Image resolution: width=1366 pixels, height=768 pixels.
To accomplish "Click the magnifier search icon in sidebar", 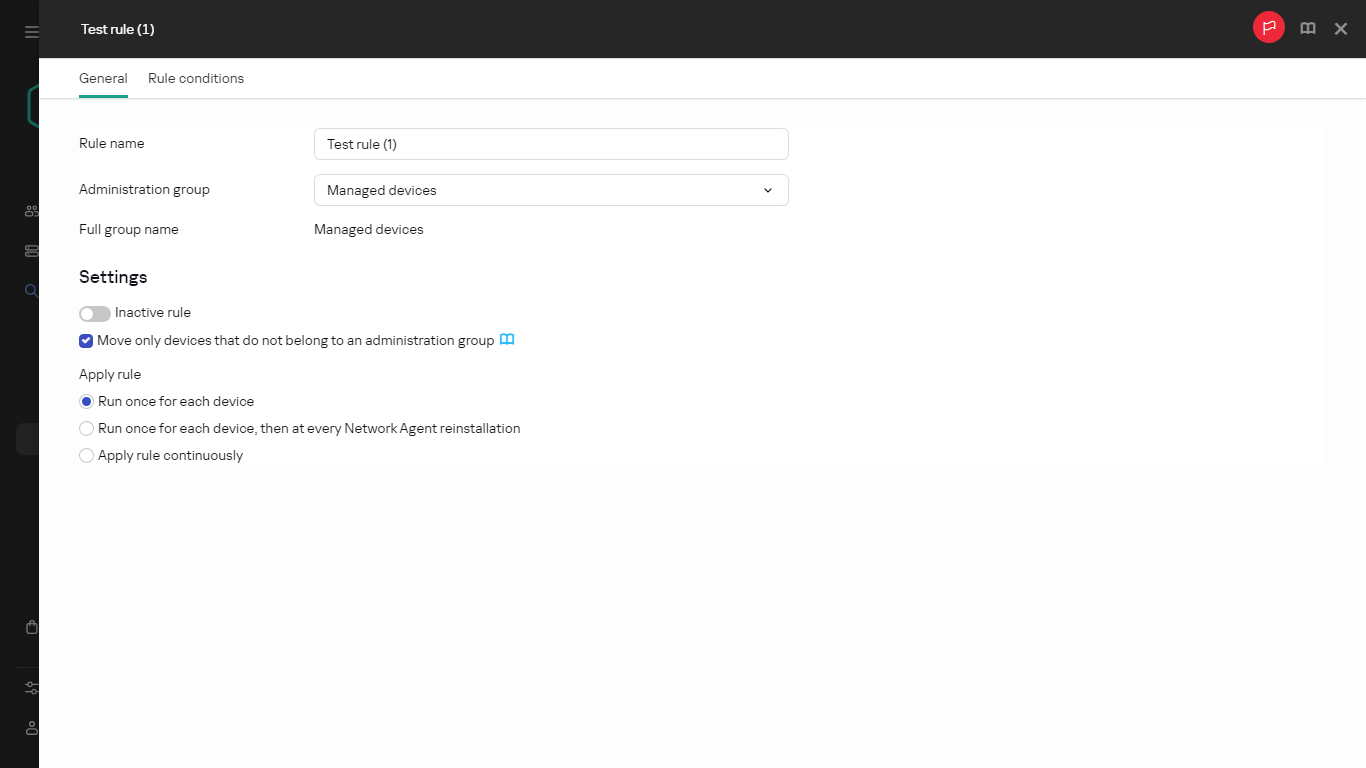I will point(32,291).
